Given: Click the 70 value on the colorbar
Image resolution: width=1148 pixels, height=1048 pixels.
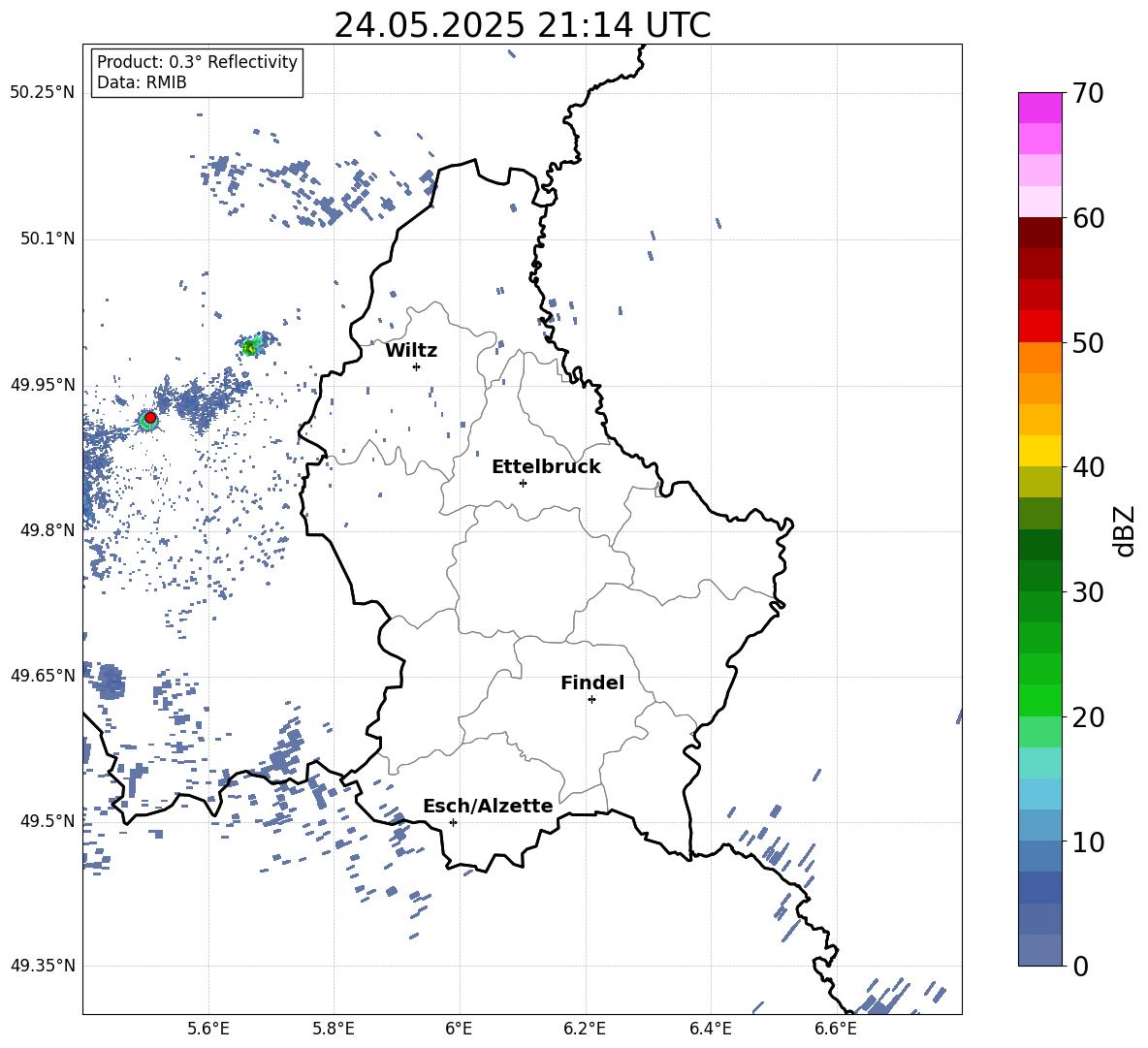Looking at the screenshot, I should [1088, 94].
